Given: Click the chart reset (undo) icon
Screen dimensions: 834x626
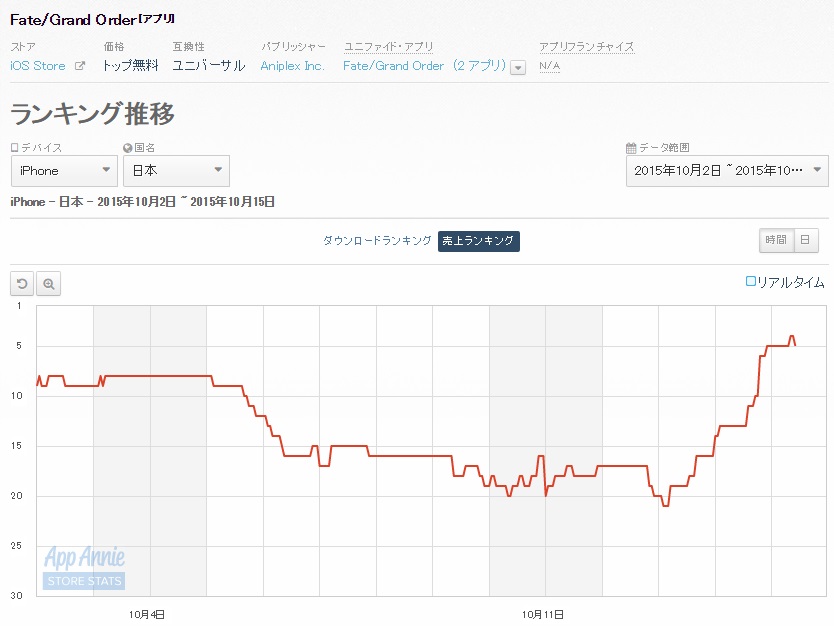Looking at the screenshot, I should tap(22, 283).
